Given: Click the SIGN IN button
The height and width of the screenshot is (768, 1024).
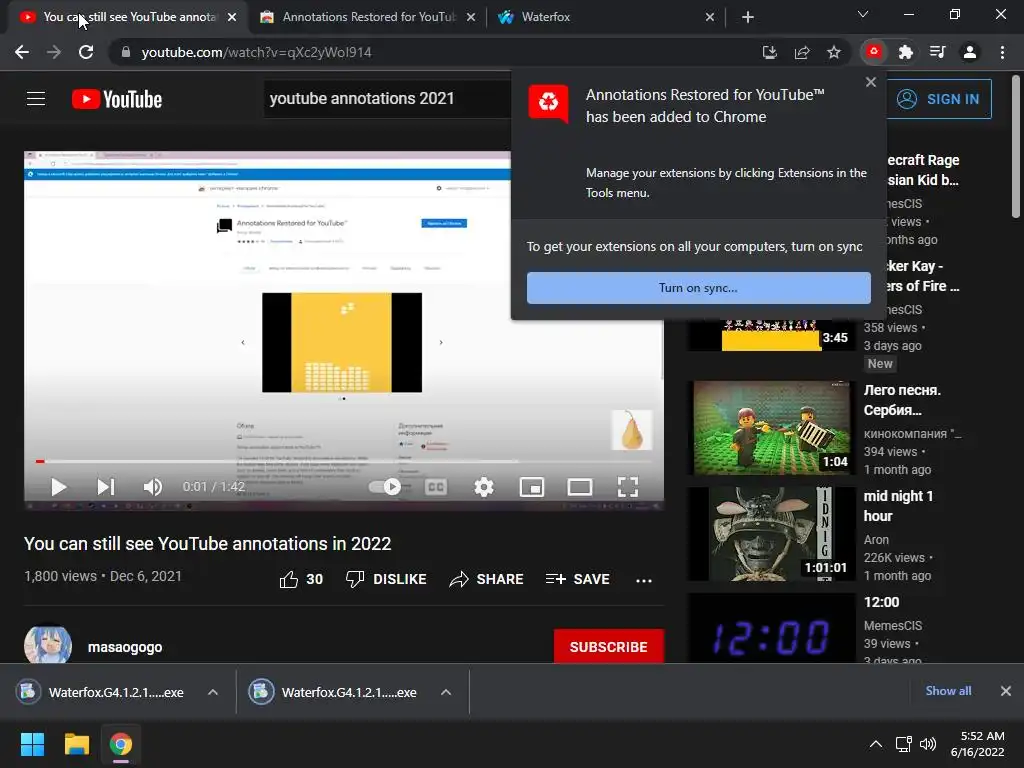Looking at the screenshot, I should point(939,99).
